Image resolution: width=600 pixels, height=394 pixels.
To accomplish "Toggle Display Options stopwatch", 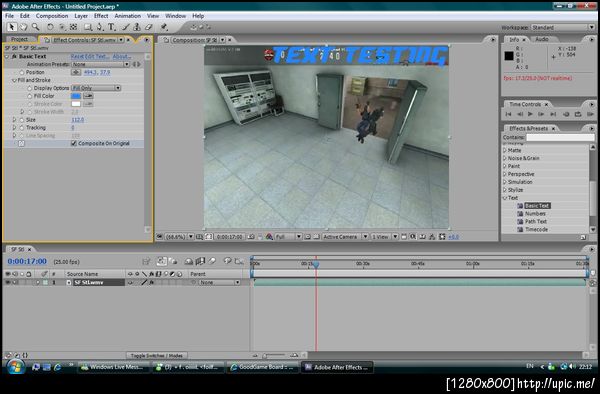I will point(29,88).
